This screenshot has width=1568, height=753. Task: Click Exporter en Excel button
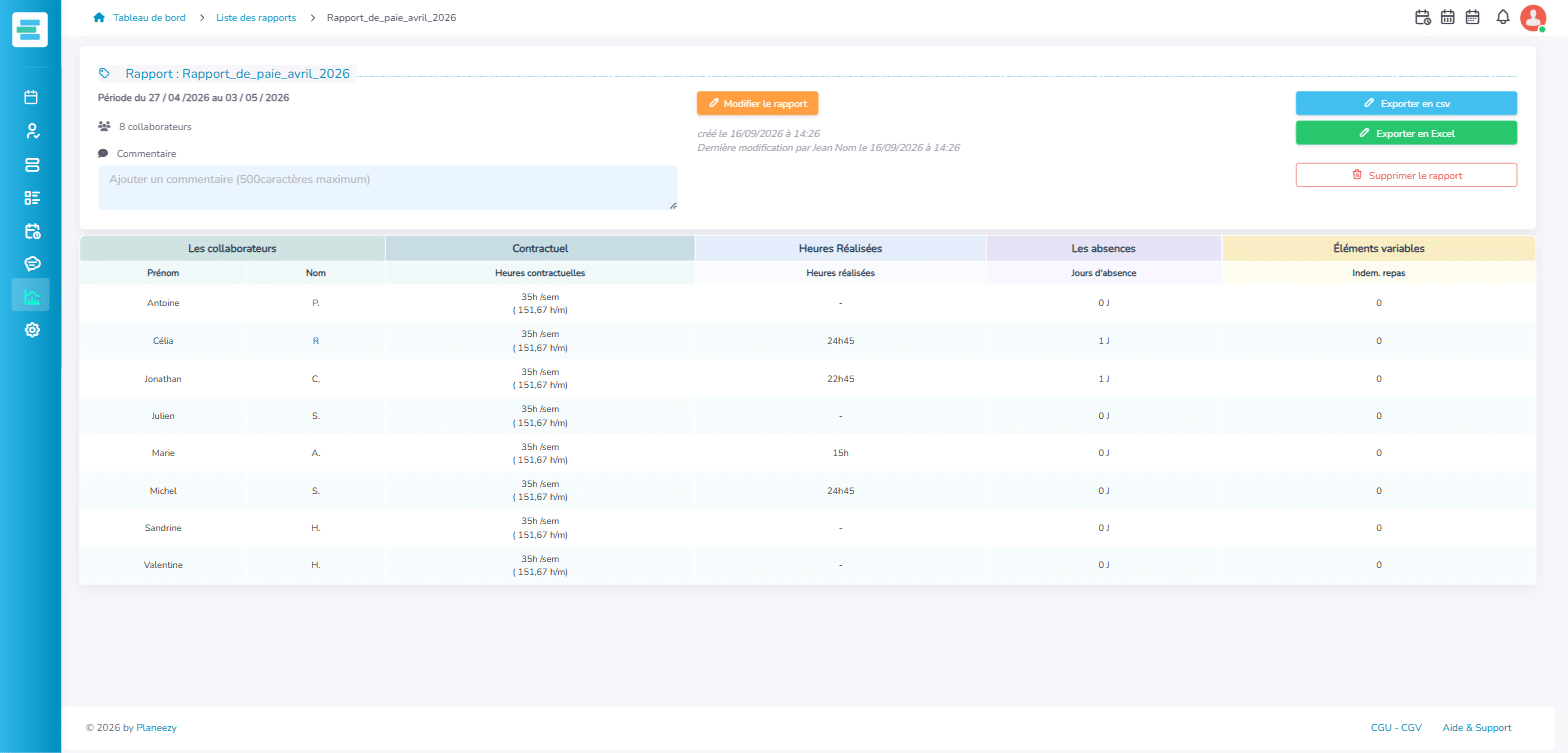(x=1406, y=133)
